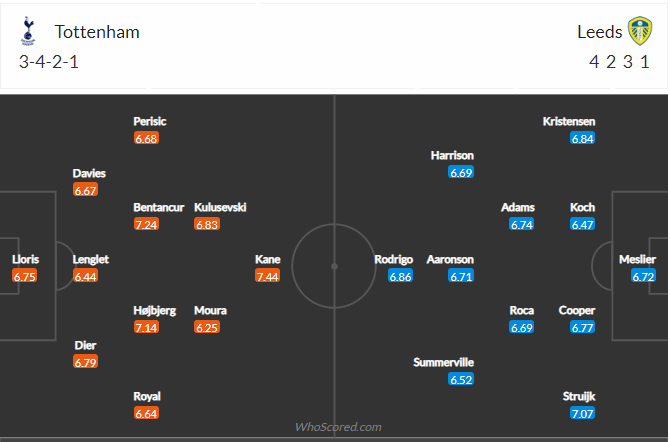The width and height of the screenshot is (670, 442).
Task: Open Kulusevski player name
Action: (220, 207)
